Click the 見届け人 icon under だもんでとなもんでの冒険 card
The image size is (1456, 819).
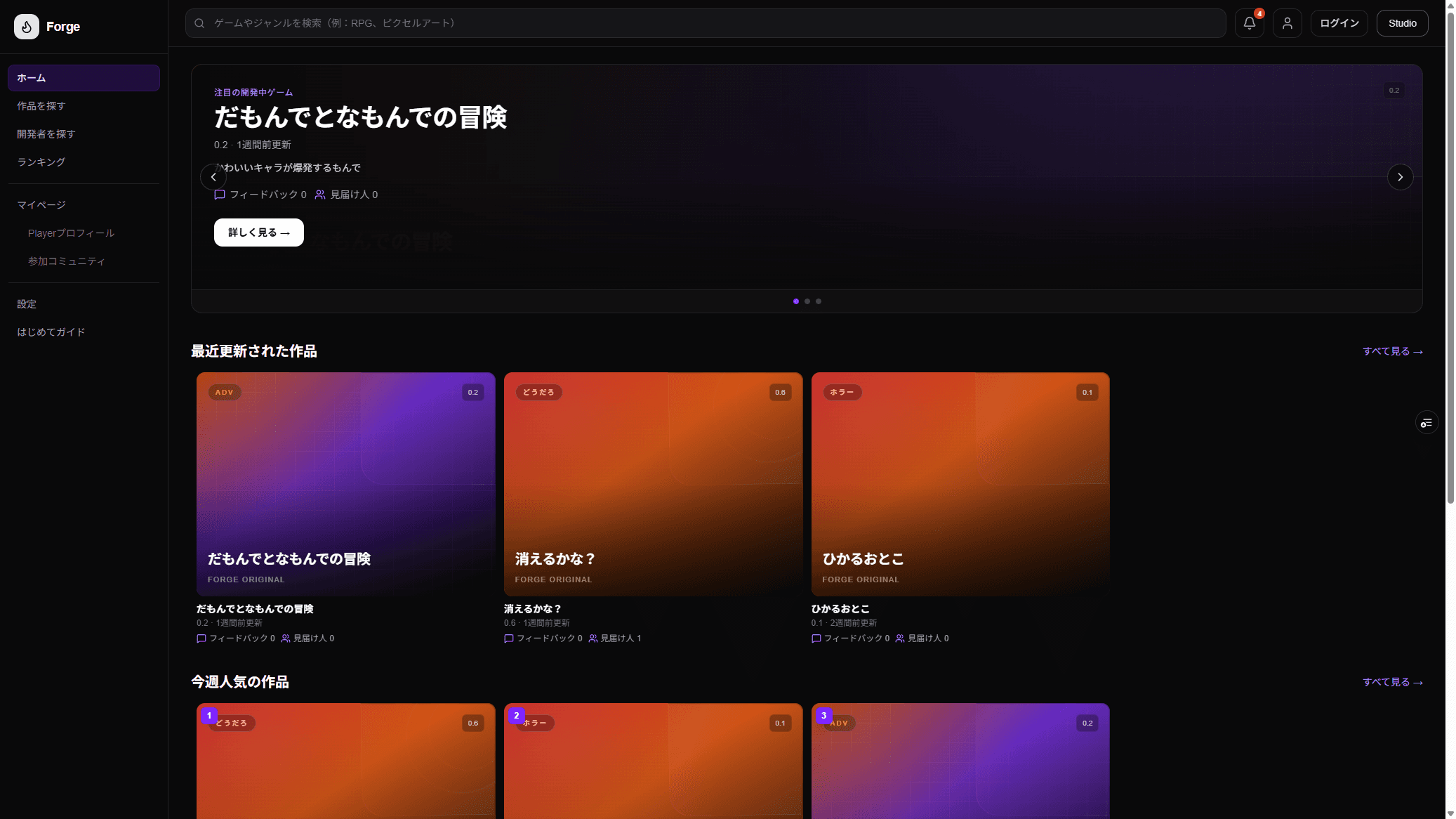pos(286,638)
